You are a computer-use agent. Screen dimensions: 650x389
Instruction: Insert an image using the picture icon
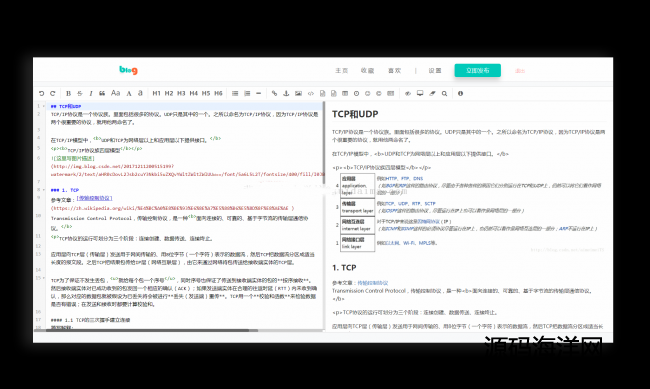pyautogui.click(x=298, y=93)
